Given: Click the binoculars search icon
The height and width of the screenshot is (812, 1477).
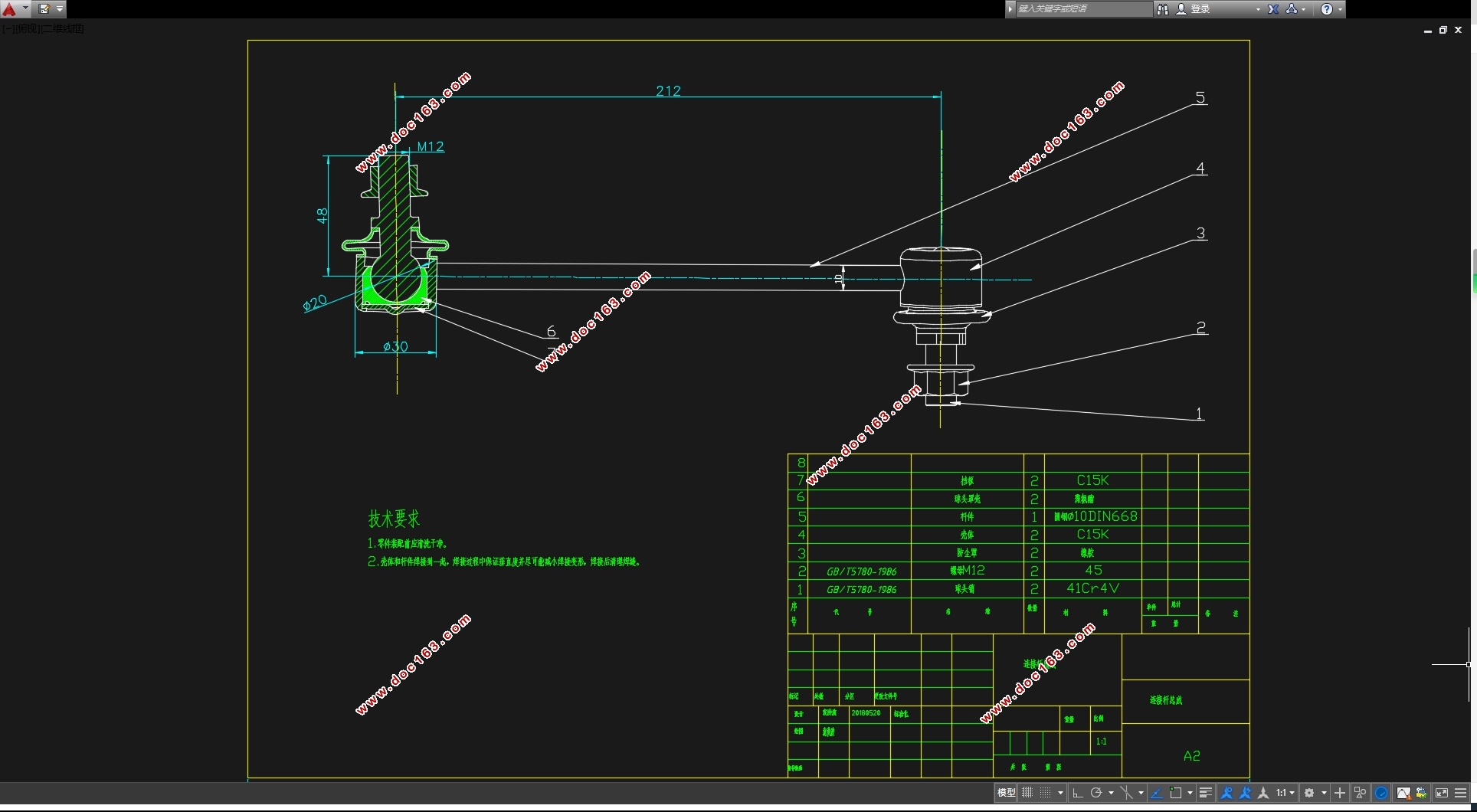Looking at the screenshot, I should point(1163,9).
